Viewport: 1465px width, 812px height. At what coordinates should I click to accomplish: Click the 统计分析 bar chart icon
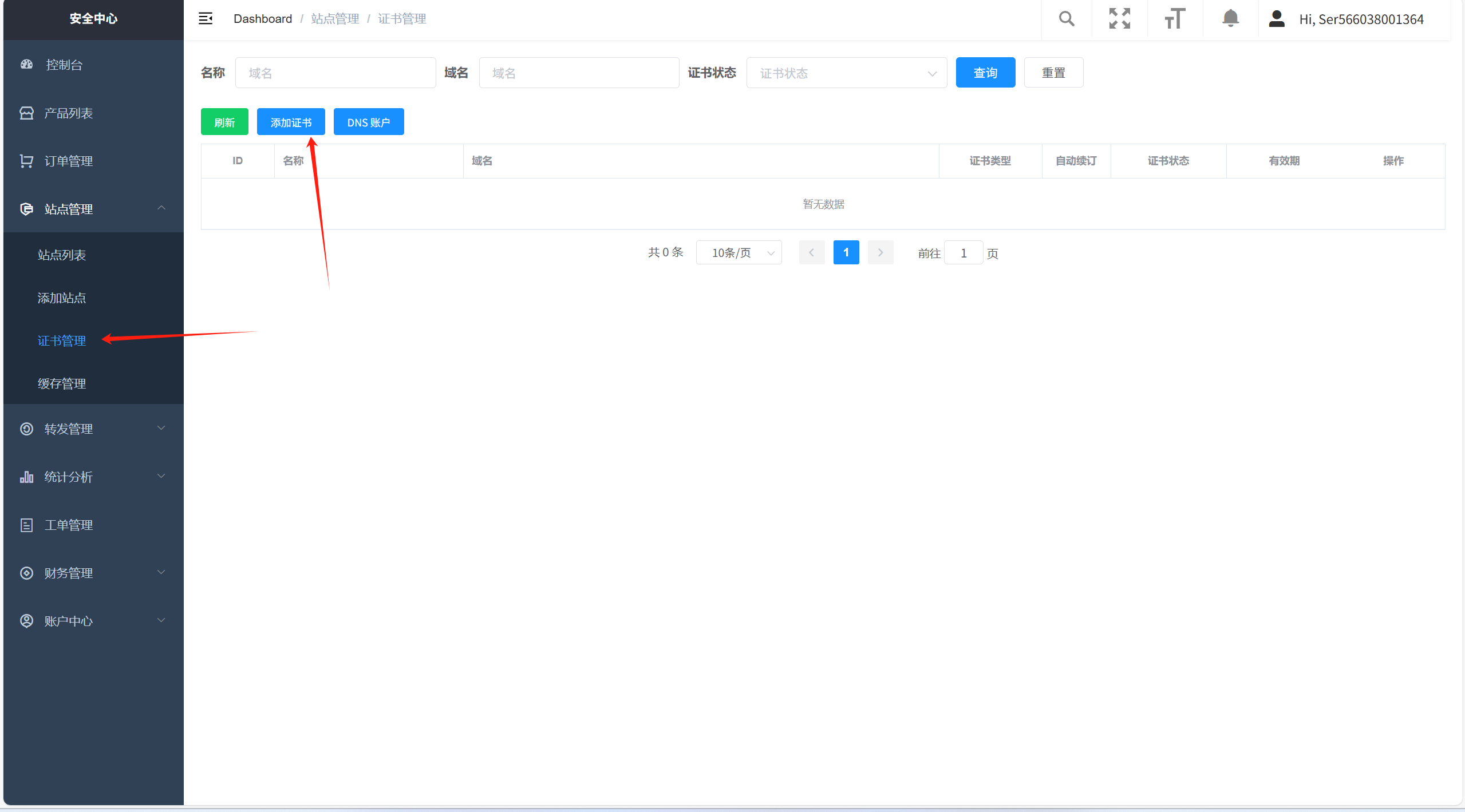26,477
